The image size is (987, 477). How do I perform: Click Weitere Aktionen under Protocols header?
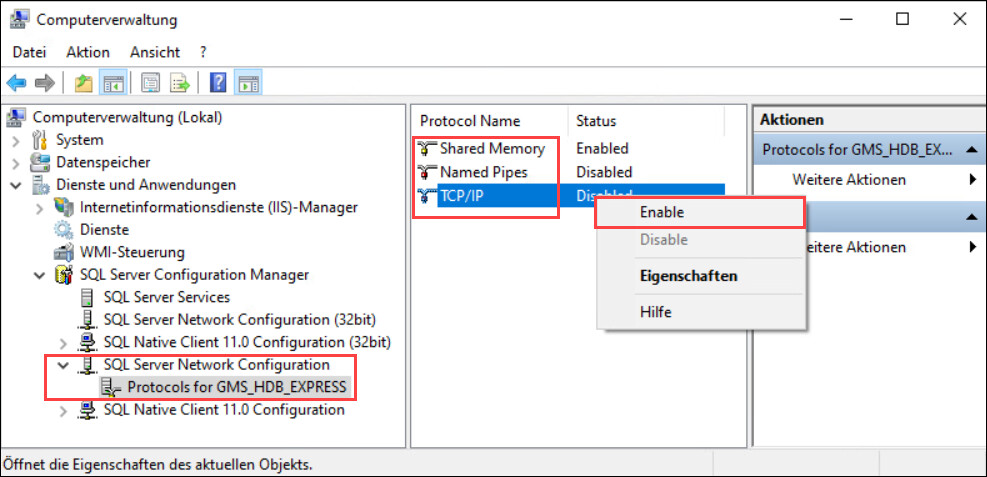point(849,180)
